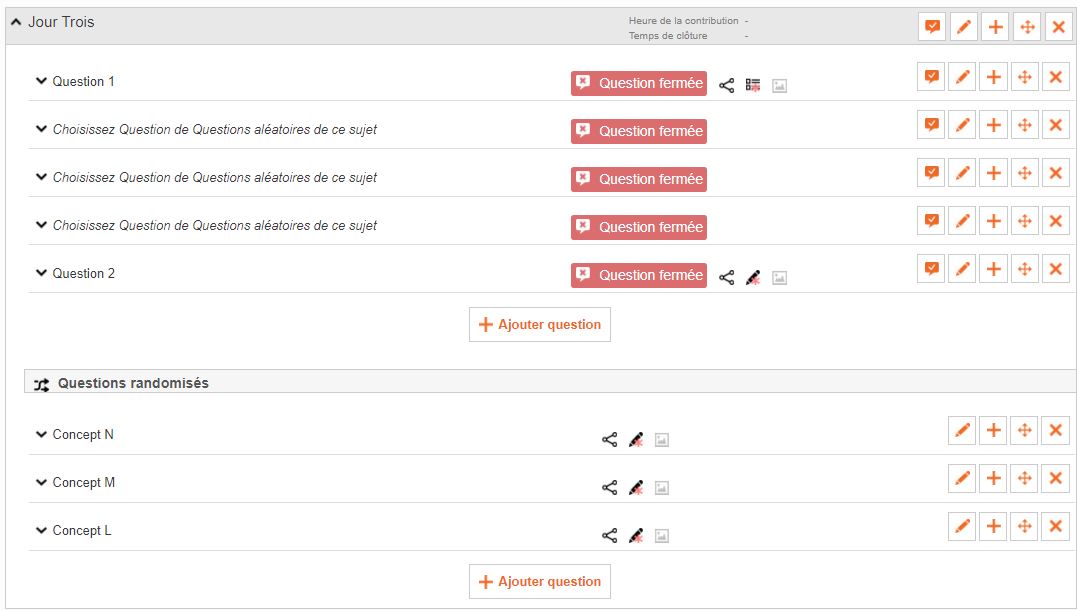
Task: Delete Concept L using its X icon
Action: (1056, 527)
